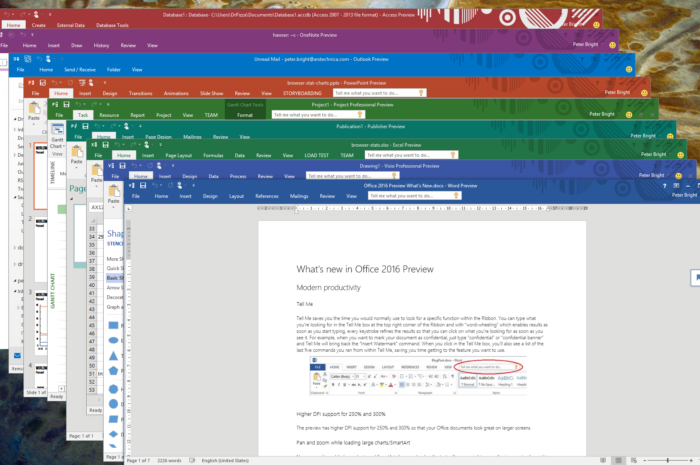Select the pentagon shape in the Visio stencil
Image resolution: width=700 pixels, height=465 pixels.
coord(113,370)
